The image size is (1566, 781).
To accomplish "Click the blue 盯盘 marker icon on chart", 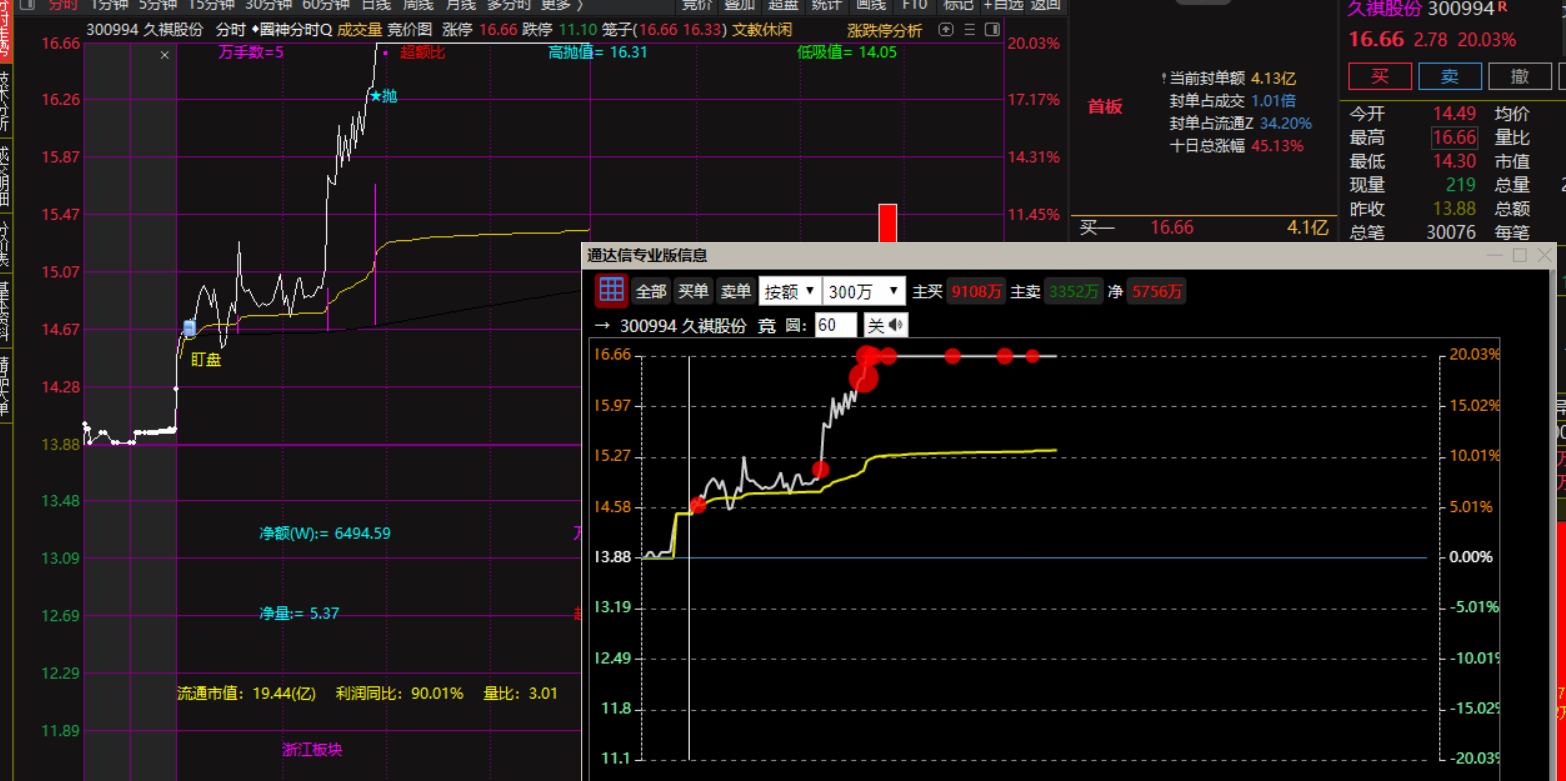I will (190, 328).
